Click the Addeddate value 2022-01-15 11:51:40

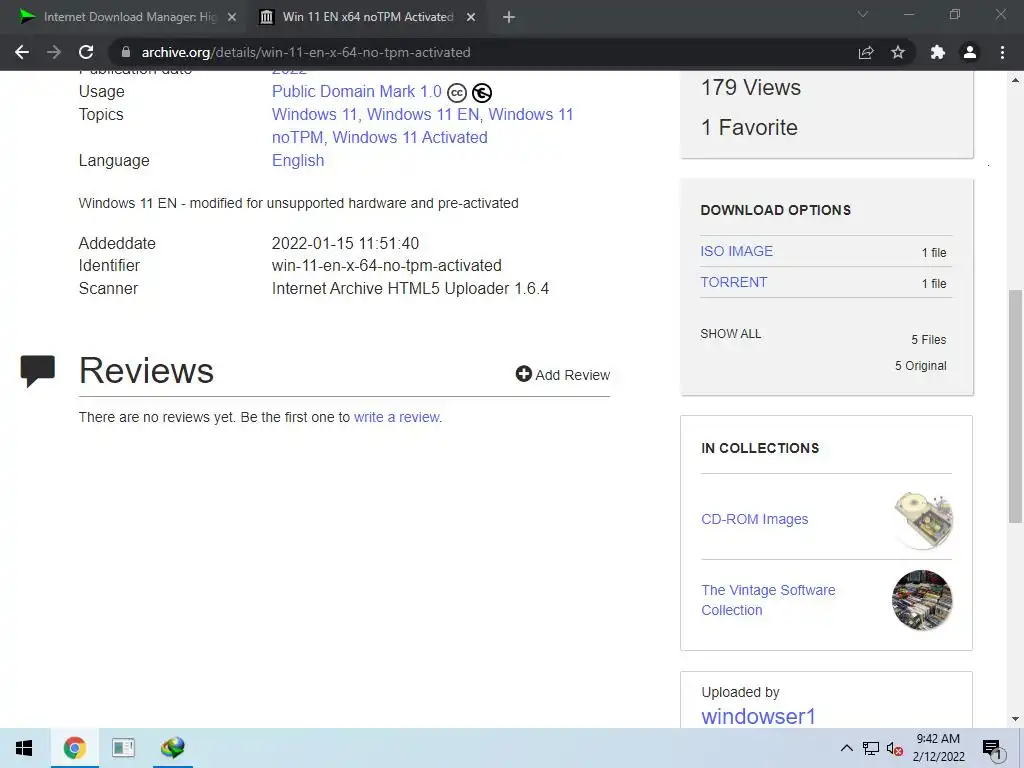pos(345,244)
